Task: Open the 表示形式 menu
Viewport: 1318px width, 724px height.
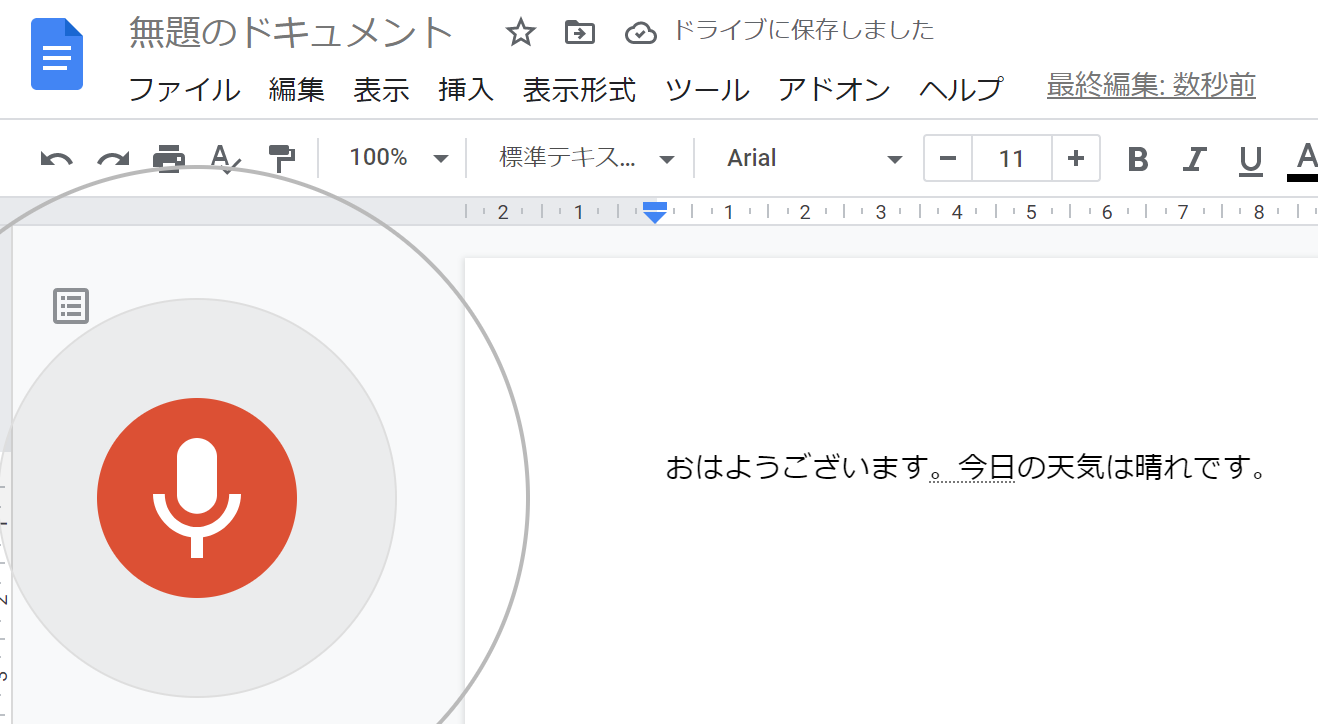Action: coord(580,89)
